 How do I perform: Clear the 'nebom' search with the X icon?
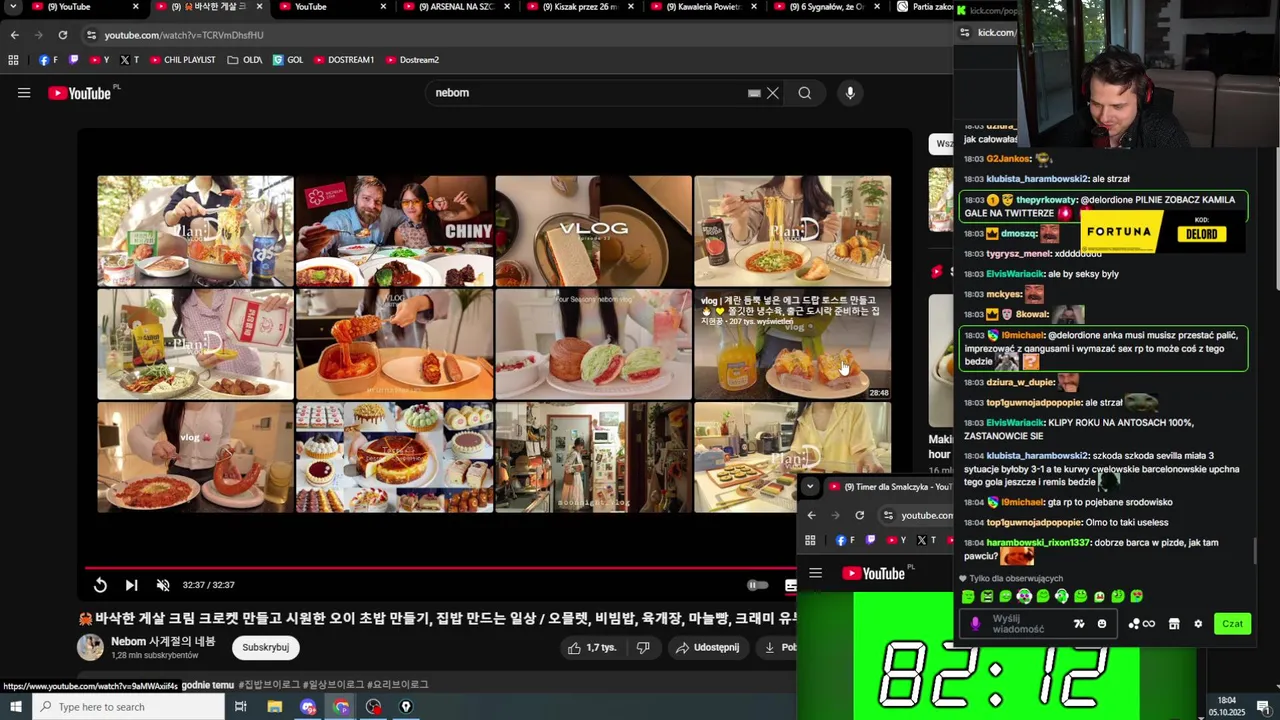click(x=773, y=93)
